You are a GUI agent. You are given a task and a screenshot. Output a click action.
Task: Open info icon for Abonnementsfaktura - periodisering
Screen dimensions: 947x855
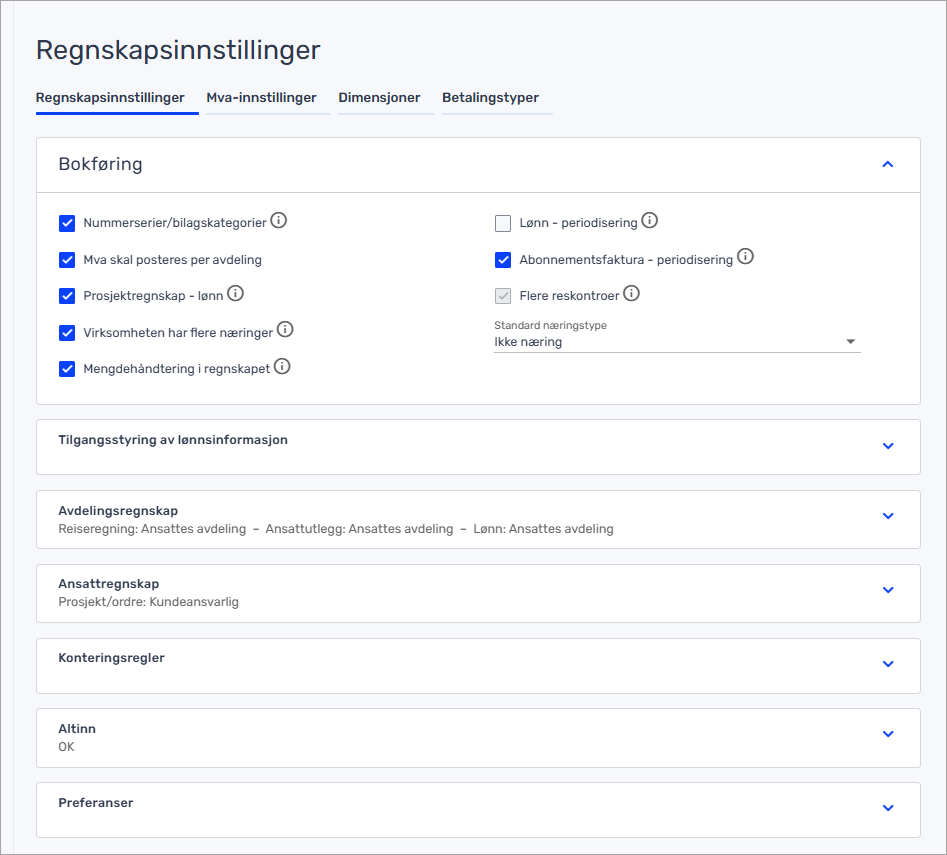tap(745, 257)
